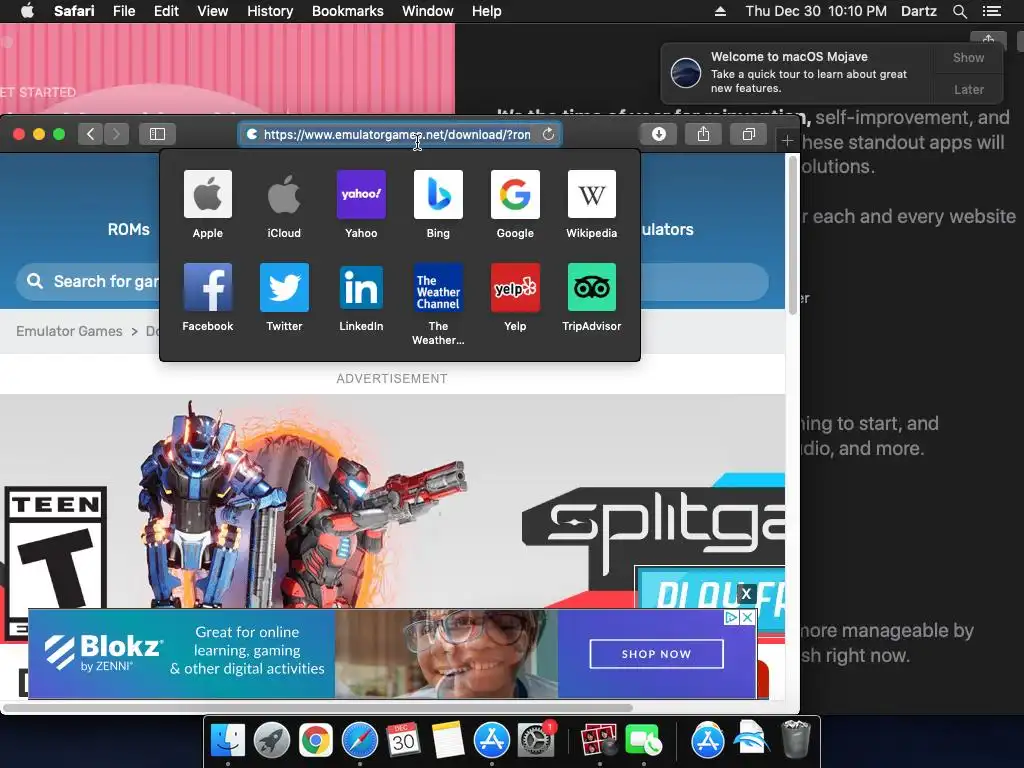This screenshot has width=1024, height=768.
Task: Click the date and time in menu bar
Action: tap(816, 11)
